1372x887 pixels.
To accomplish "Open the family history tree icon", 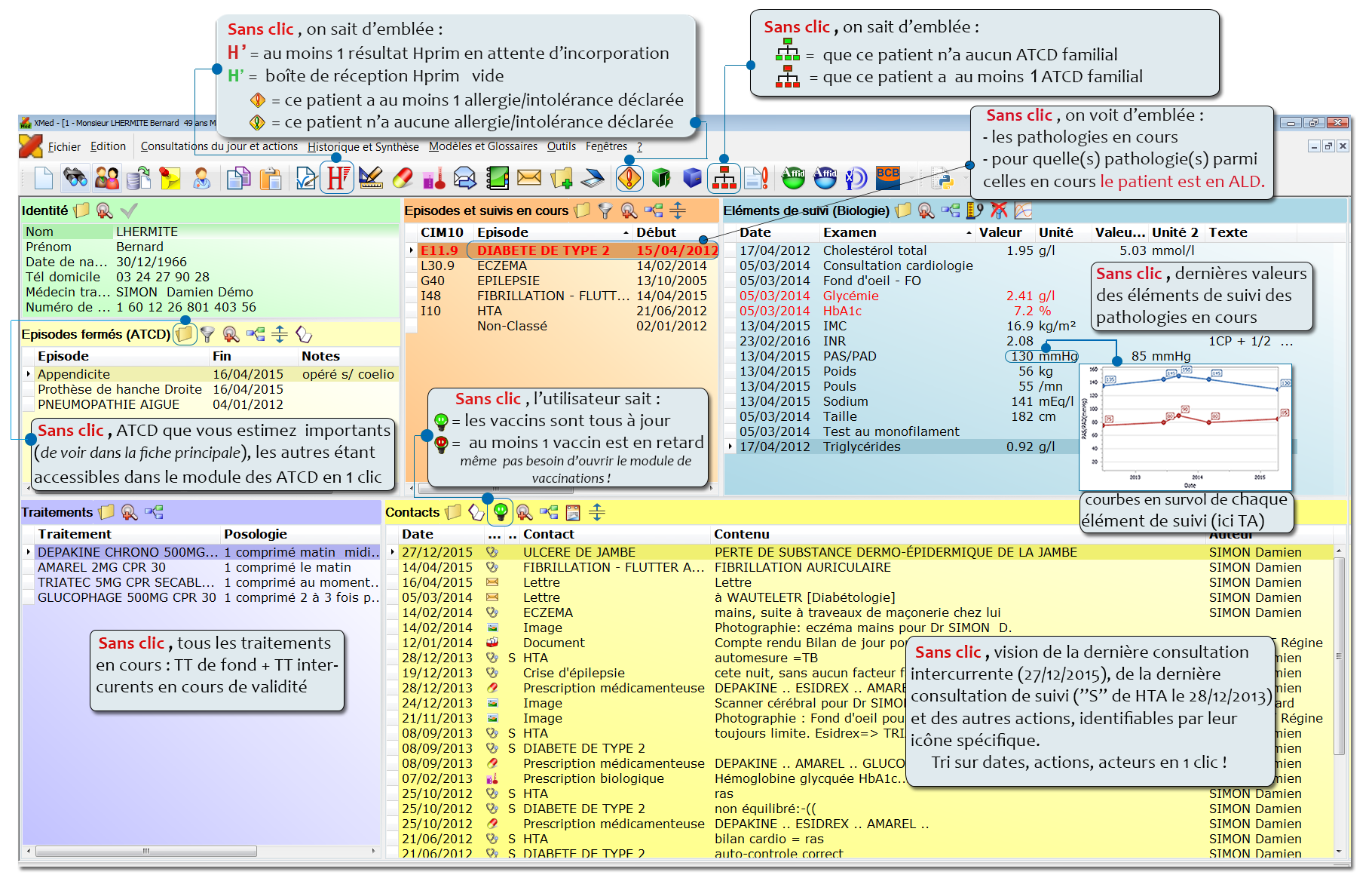I will pos(724,178).
